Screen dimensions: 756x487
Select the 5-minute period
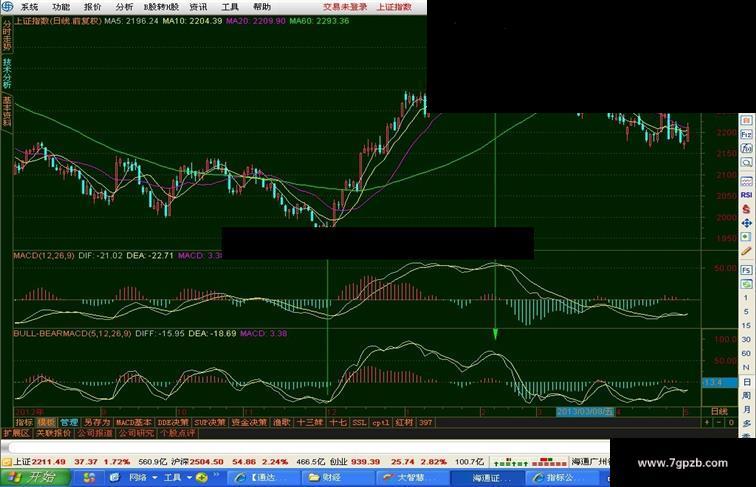[746, 311]
